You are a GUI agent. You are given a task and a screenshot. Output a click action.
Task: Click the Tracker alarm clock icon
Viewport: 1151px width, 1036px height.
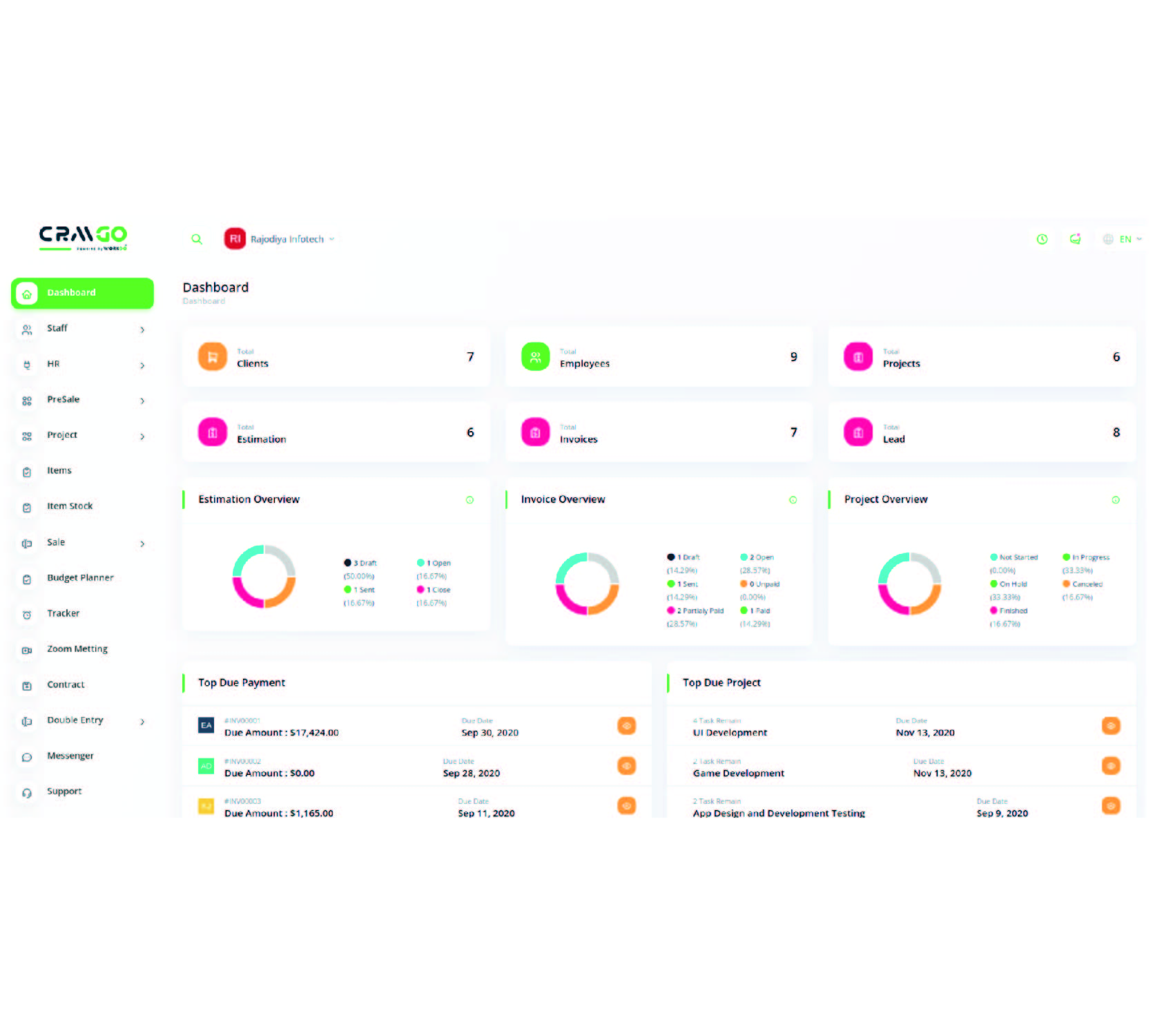(x=27, y=615)
